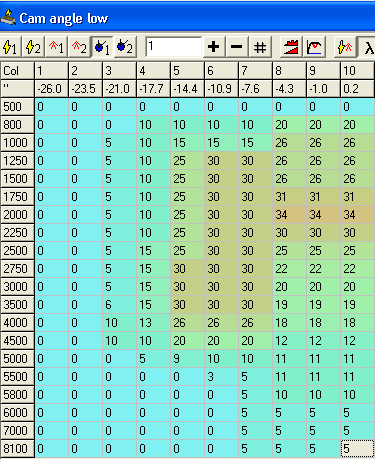Click the lightning with red arrows icon
Viewport: 375px width, 459px height.
pyautogui.click(x=345, y=47)
